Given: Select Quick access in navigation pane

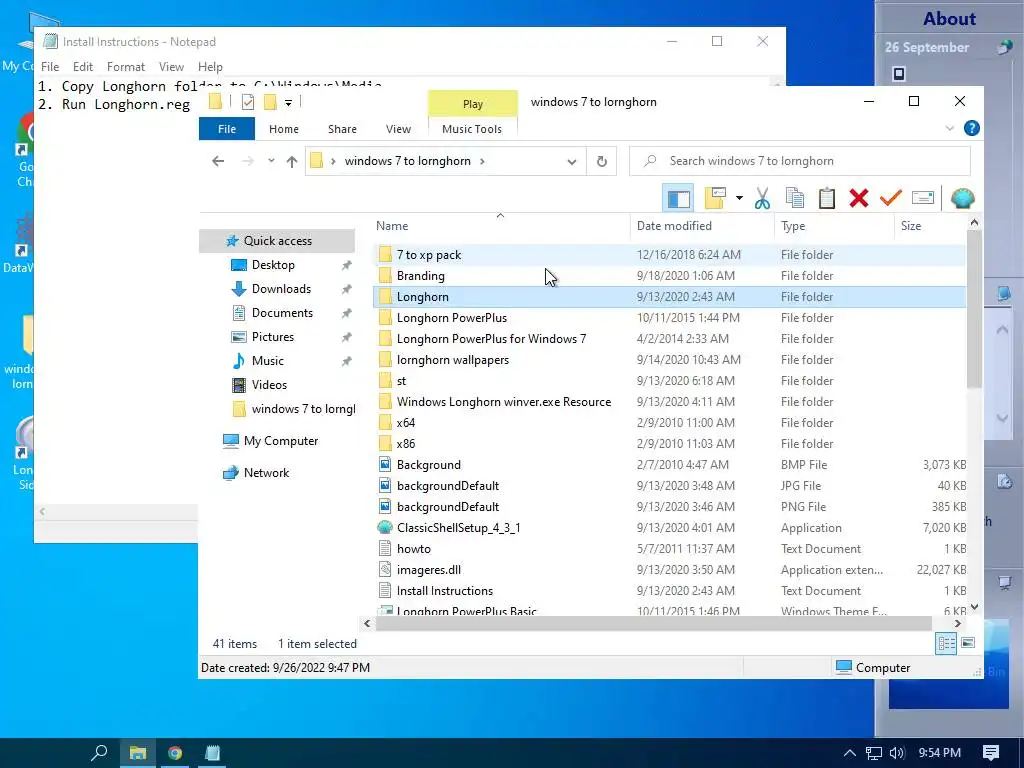Looking at the screenshot, I should pos(278,241).
